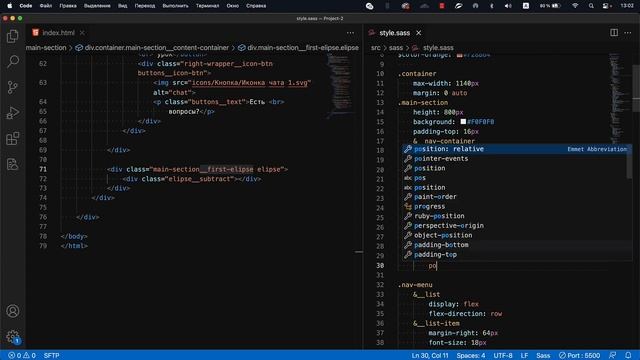Click the orange color swatch on $color-orange line
This screenshot has width=640, height=360.
tap(460, 55)
